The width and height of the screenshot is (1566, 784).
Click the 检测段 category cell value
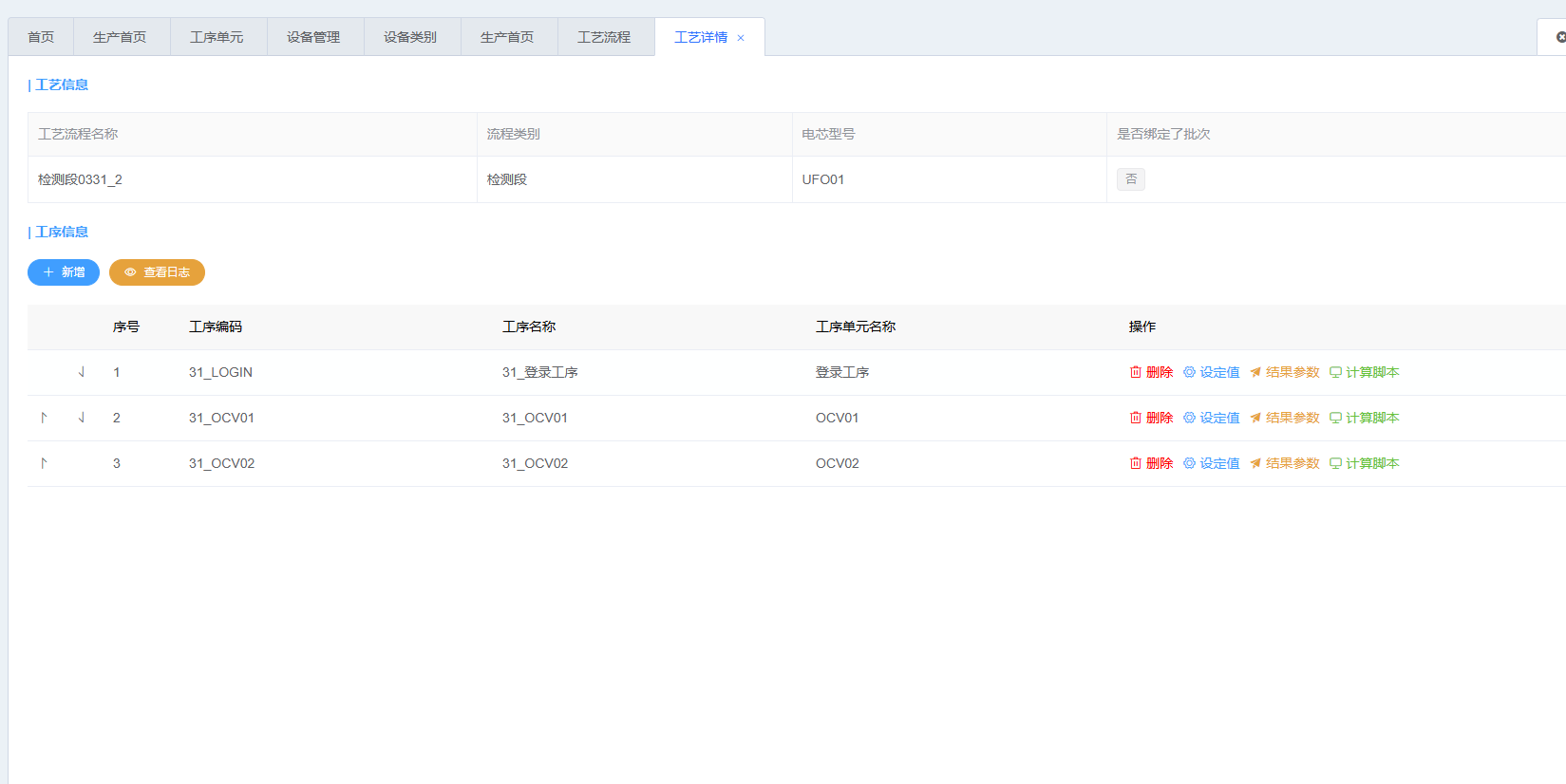(x=507, y=179)
